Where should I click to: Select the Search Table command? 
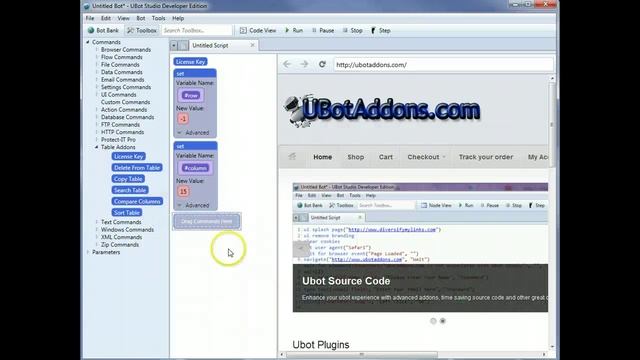click(130, 190)
